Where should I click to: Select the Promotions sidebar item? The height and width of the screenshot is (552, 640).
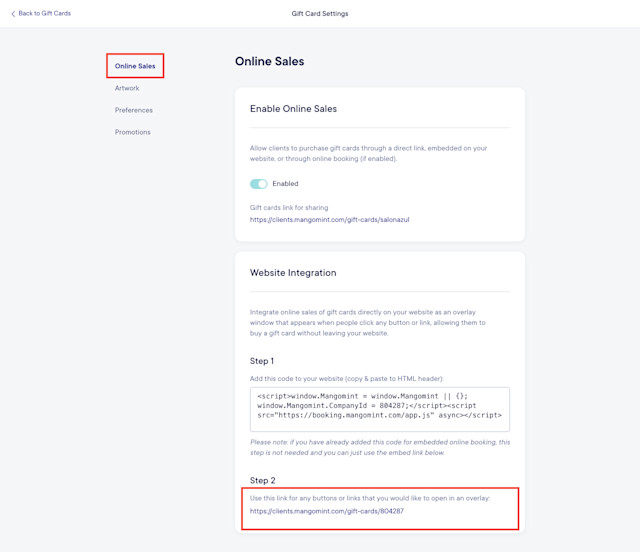click(133, 132)
